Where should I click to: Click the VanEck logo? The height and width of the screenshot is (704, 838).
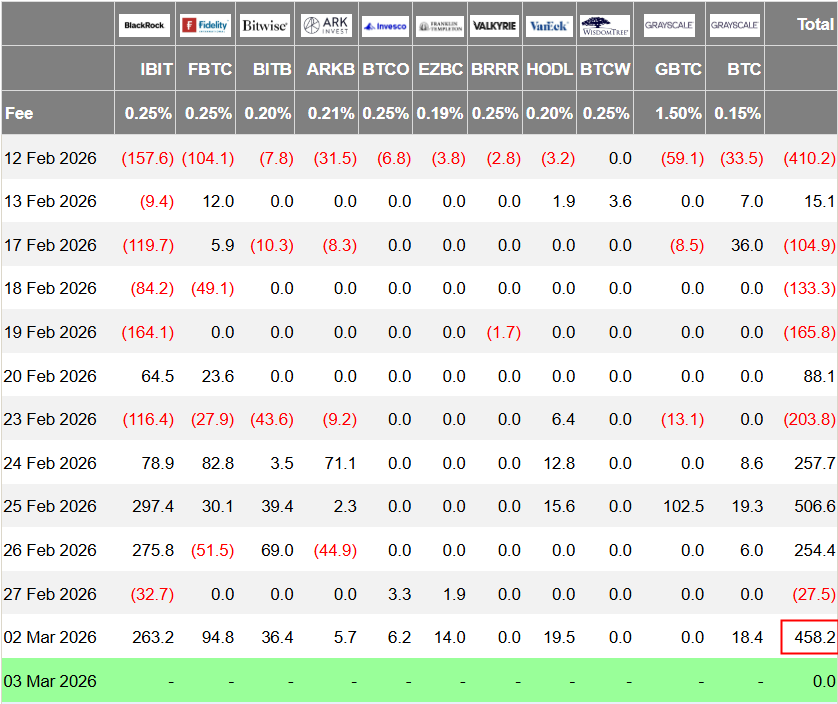549,26
